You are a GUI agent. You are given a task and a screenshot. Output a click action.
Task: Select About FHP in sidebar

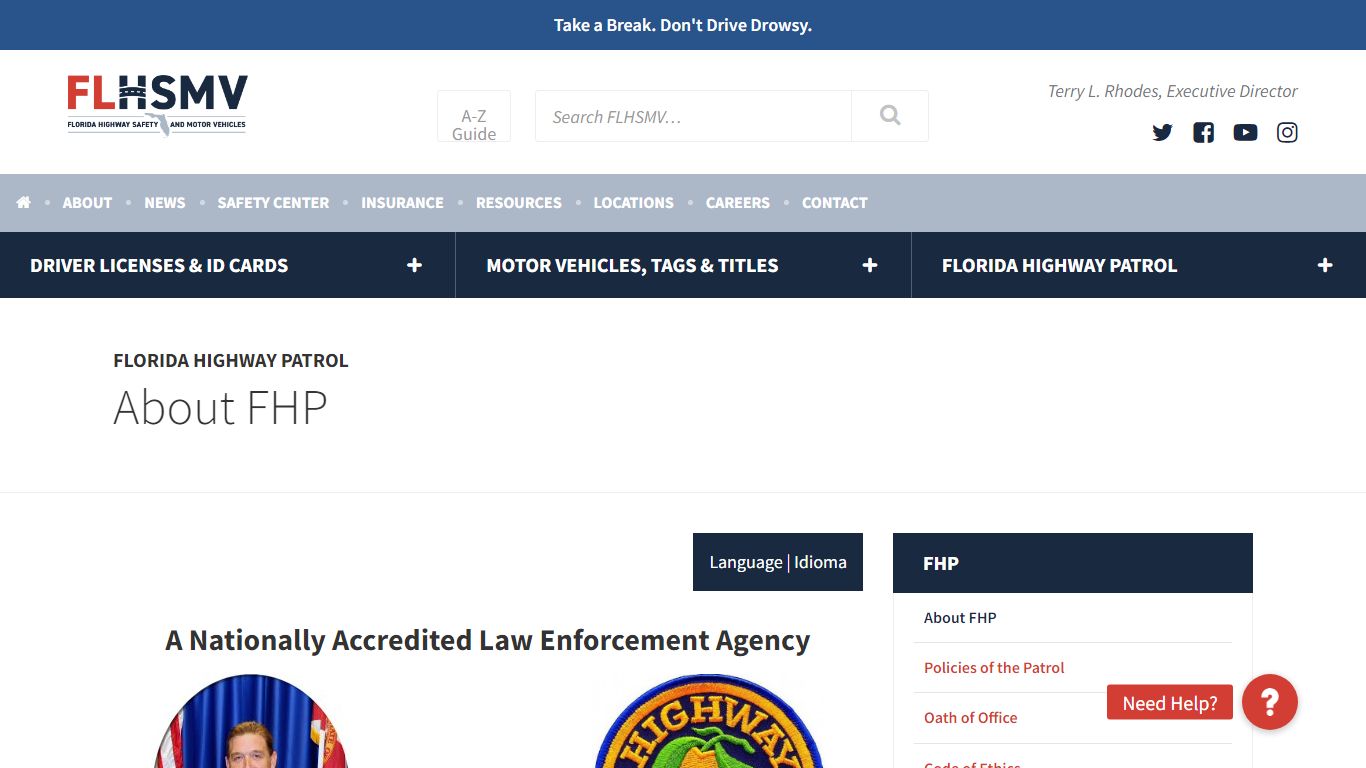click(960, 618)
